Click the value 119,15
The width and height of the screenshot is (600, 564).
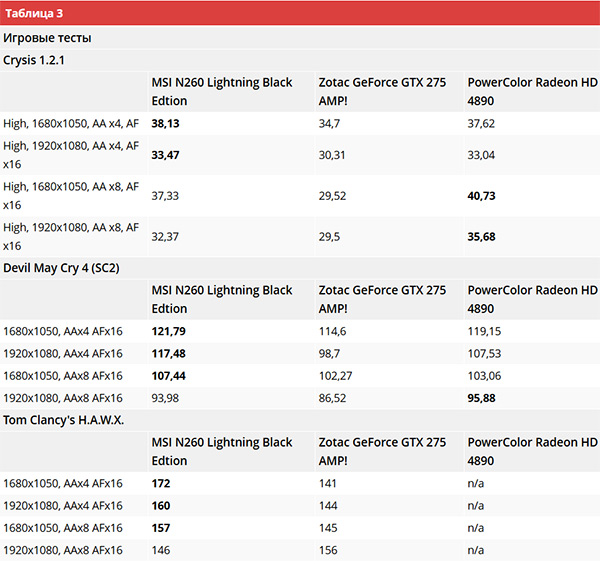pos(484,331)
